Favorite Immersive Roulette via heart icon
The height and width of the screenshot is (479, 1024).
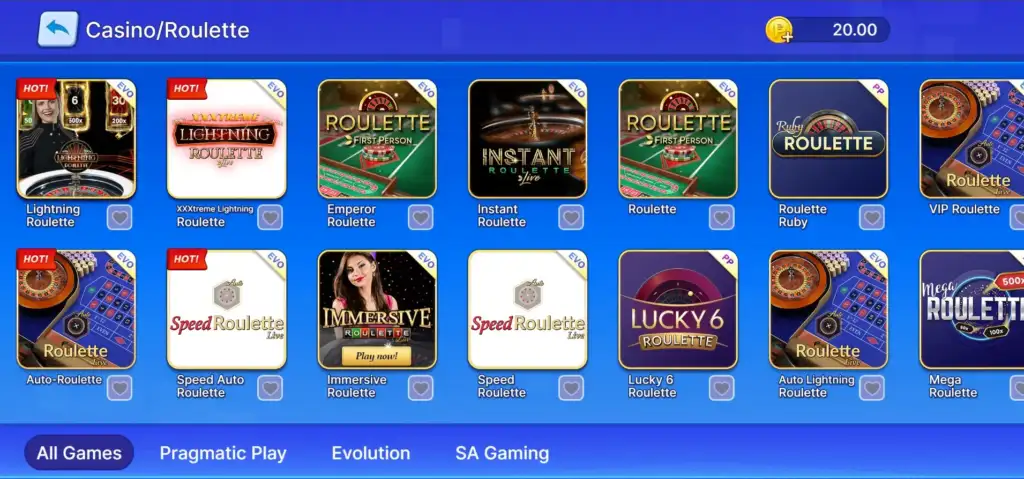(x=421, y=388)
